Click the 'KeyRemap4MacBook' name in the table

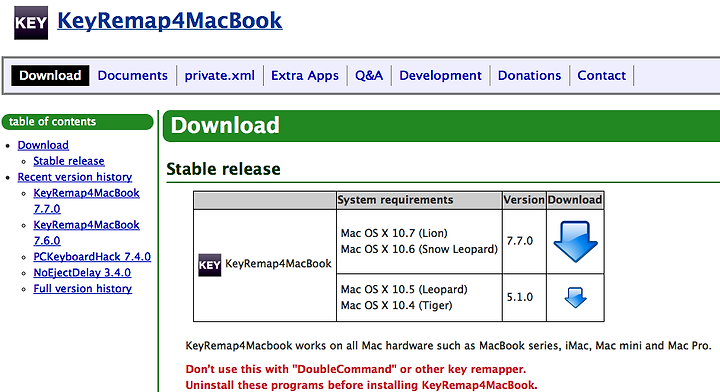click(278, 263)
